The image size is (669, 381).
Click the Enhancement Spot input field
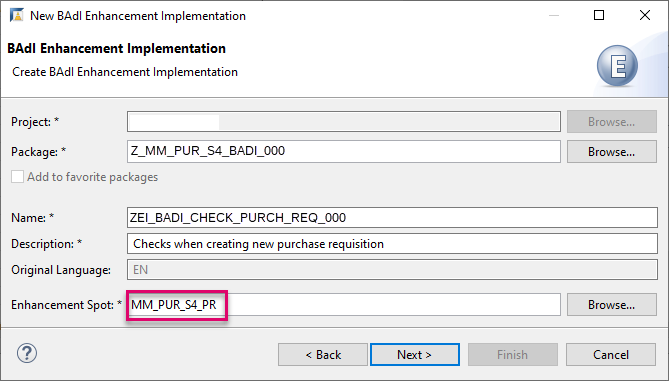pos(344,305)
